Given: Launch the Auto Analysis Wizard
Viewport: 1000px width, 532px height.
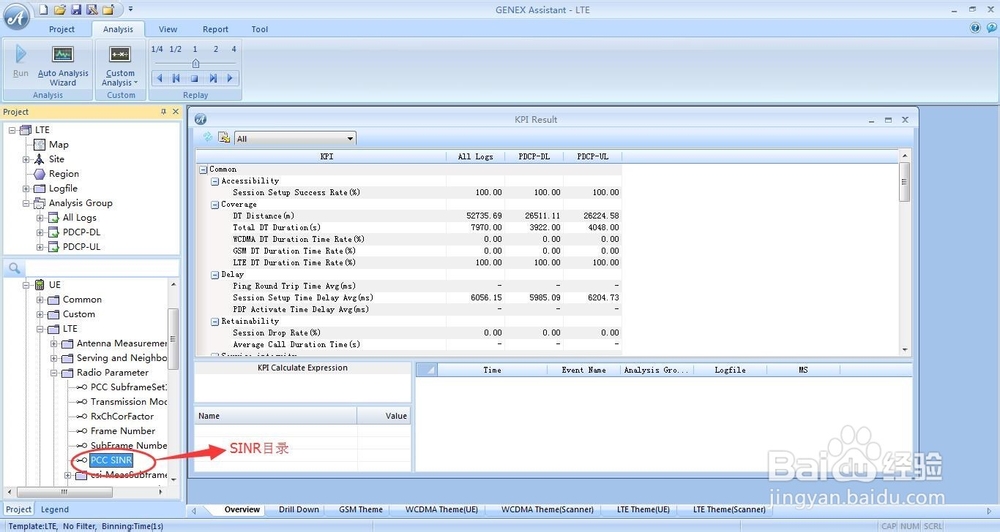Looking at the screenshot, I should tap(62, 66).
